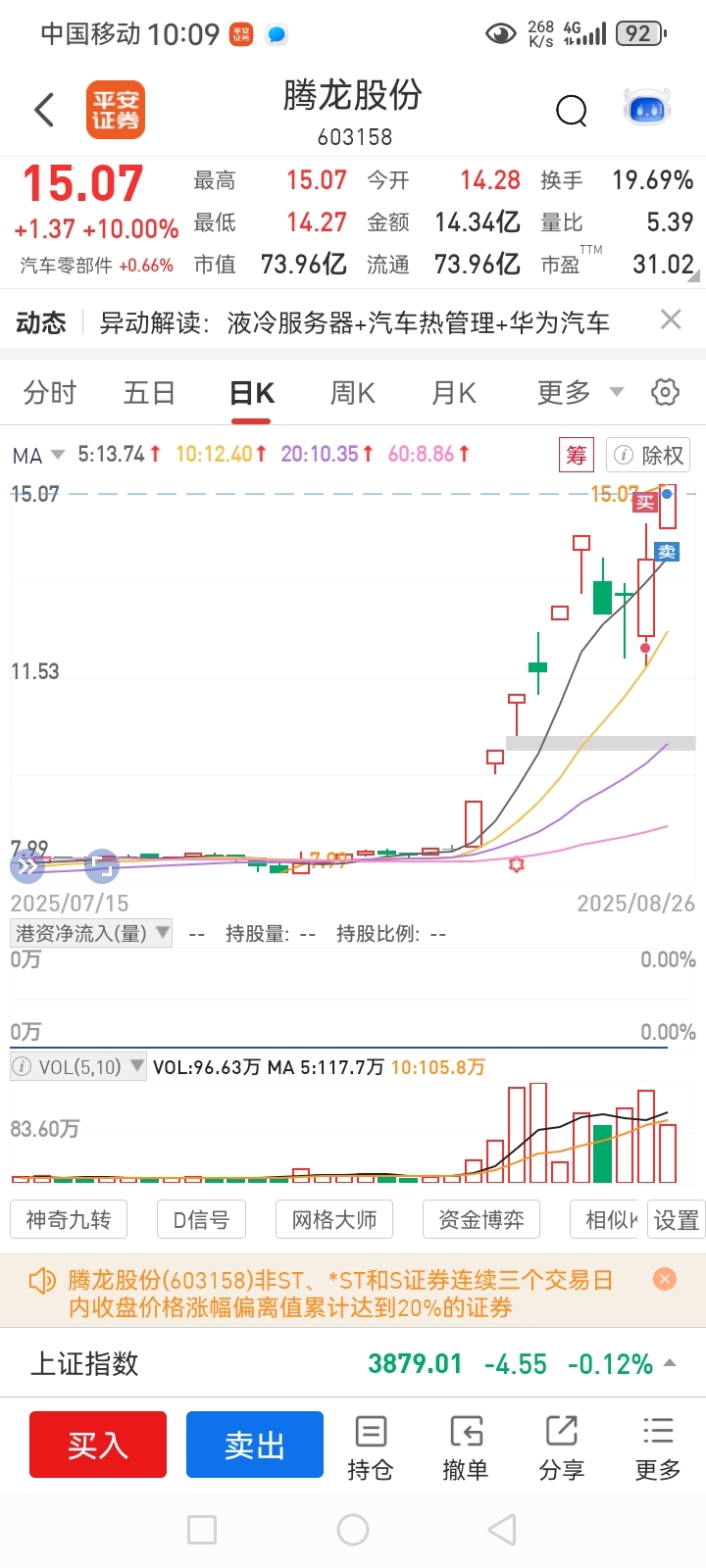
Task: Expand the 港资净流入(量) dropdown
Action: (x=91, y=934)
